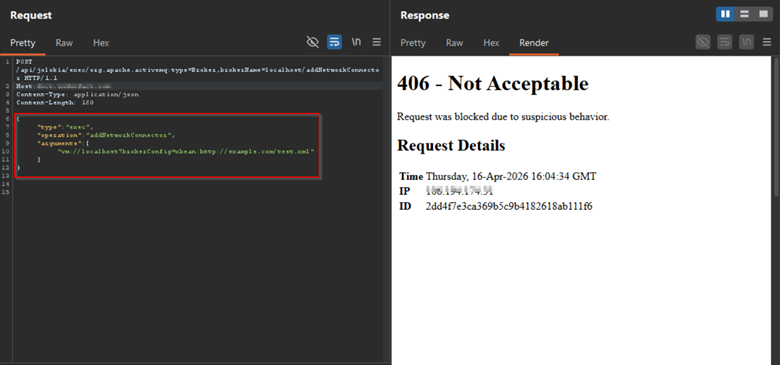Click the POST request line
780x365 pixels.
pyautogui.click(x=197, y=70)
